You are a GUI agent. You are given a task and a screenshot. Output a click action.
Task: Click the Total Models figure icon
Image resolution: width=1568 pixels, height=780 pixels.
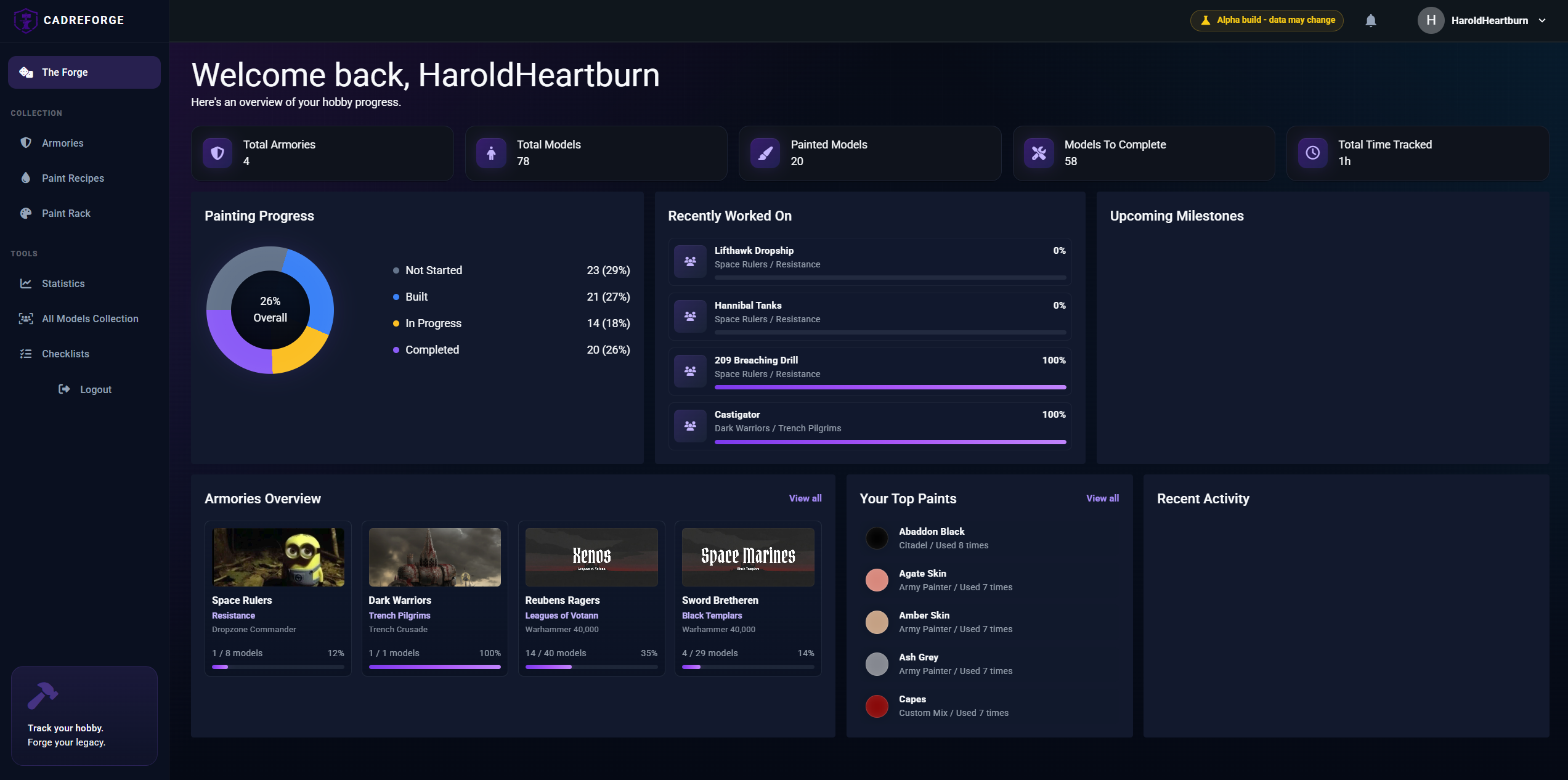coord(491,153)
